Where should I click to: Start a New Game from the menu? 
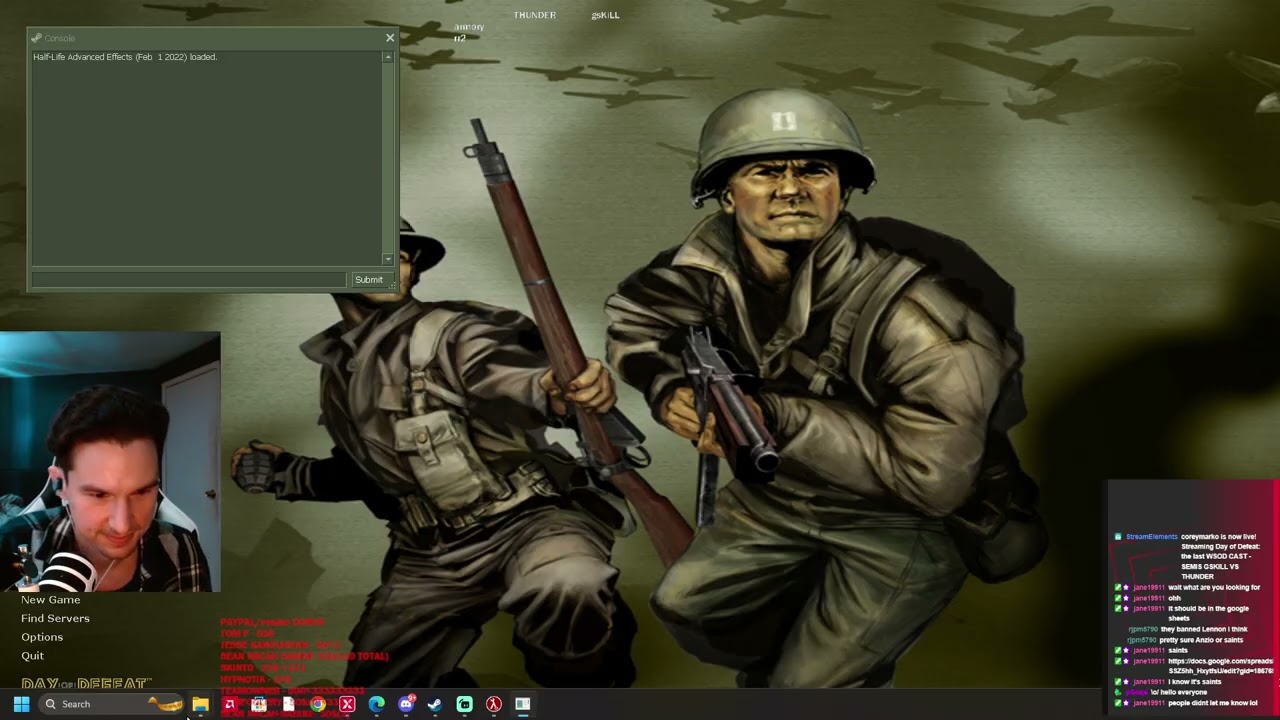click(50, 599)
